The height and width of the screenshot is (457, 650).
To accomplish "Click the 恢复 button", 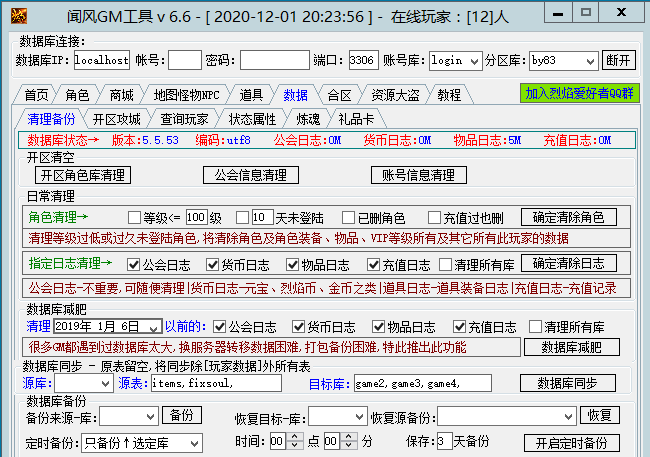I will (600, 415).
